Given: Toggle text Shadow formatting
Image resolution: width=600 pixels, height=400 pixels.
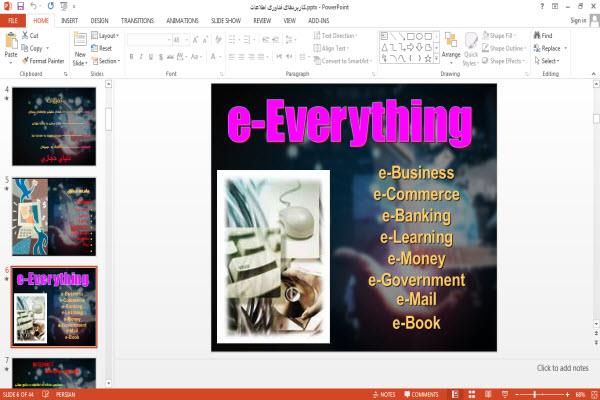Looking at the screenshot, I should tap(161, 57).
